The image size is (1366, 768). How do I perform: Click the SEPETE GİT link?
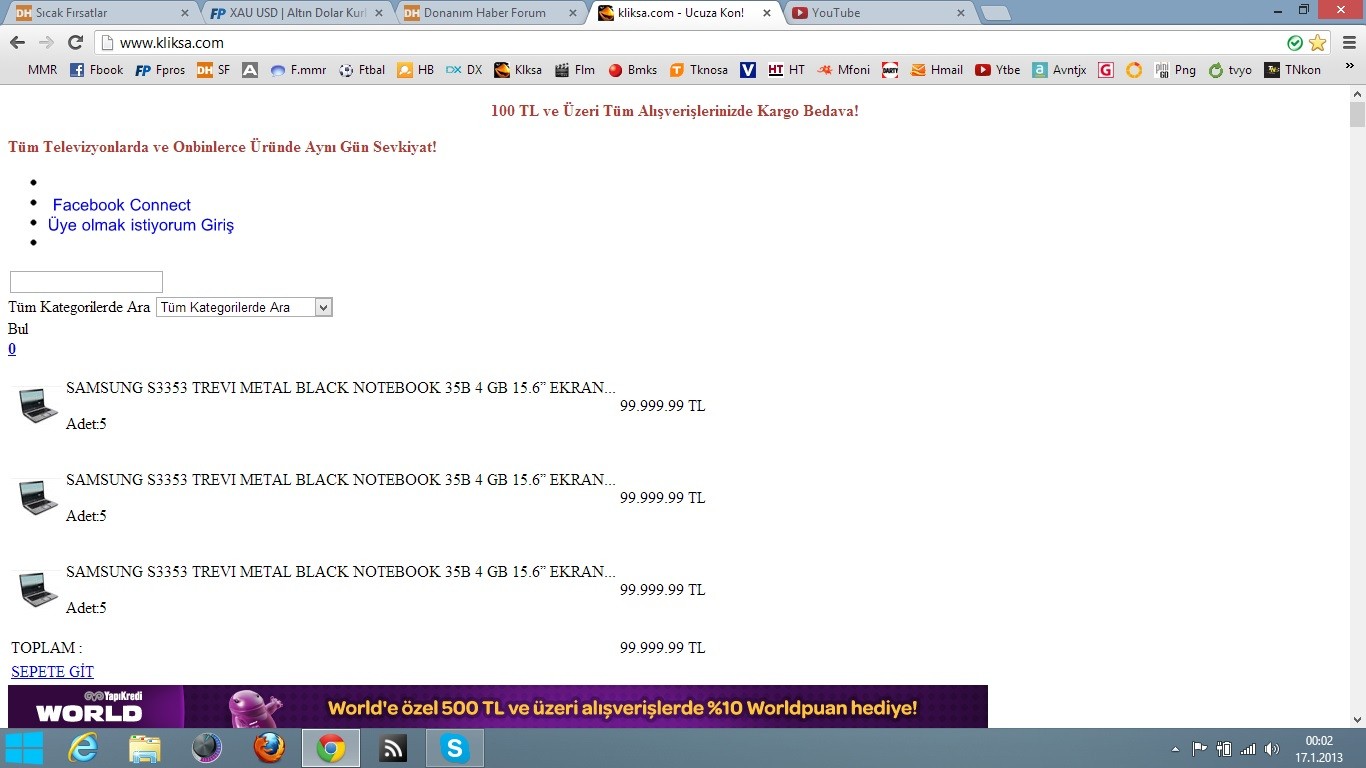[52, 672]
